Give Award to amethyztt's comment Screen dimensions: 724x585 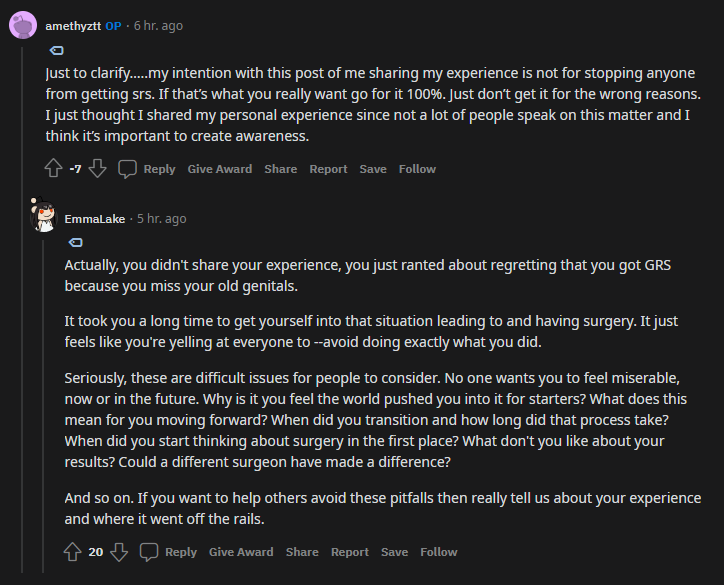[219, 169]
